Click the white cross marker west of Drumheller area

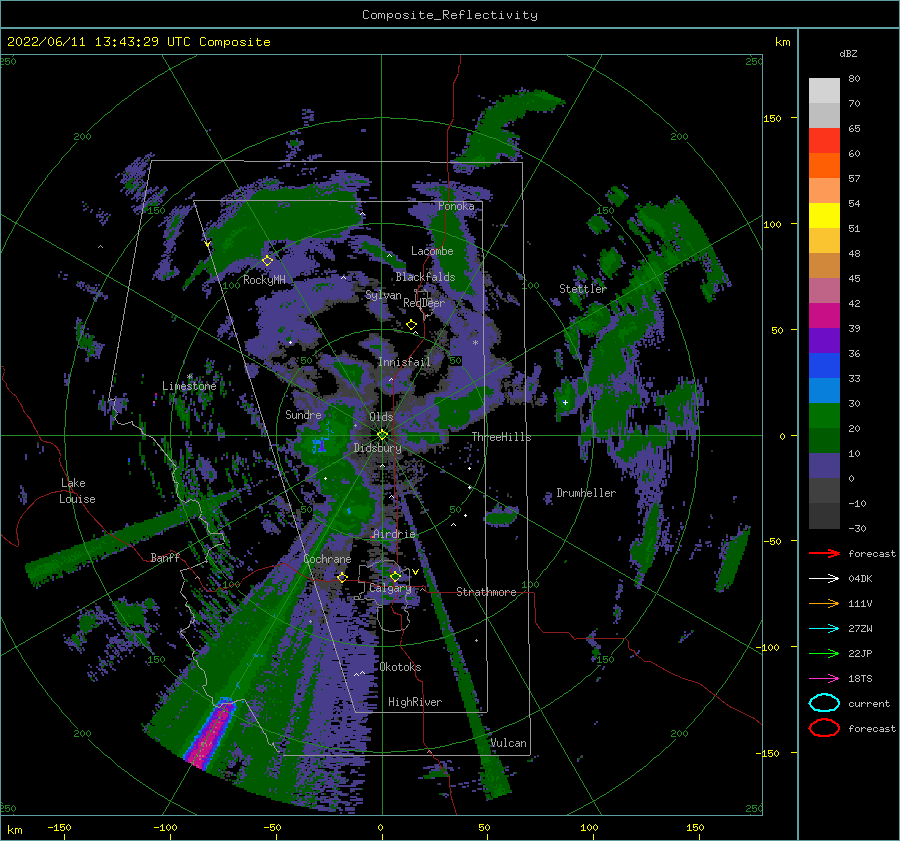pyautogui.click(x=565, y=402)
